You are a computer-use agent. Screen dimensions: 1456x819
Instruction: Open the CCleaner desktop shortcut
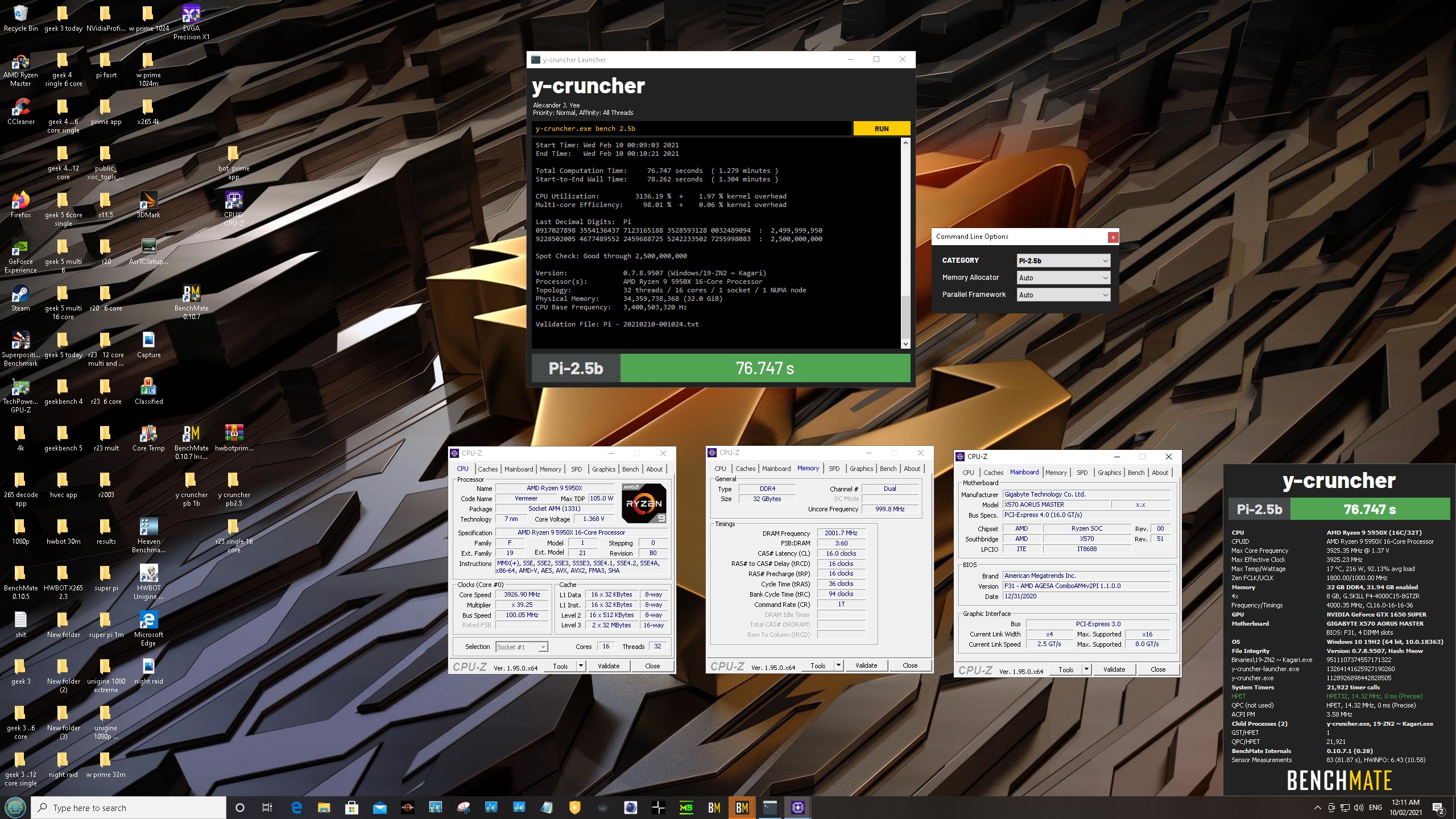click(20, 111)
